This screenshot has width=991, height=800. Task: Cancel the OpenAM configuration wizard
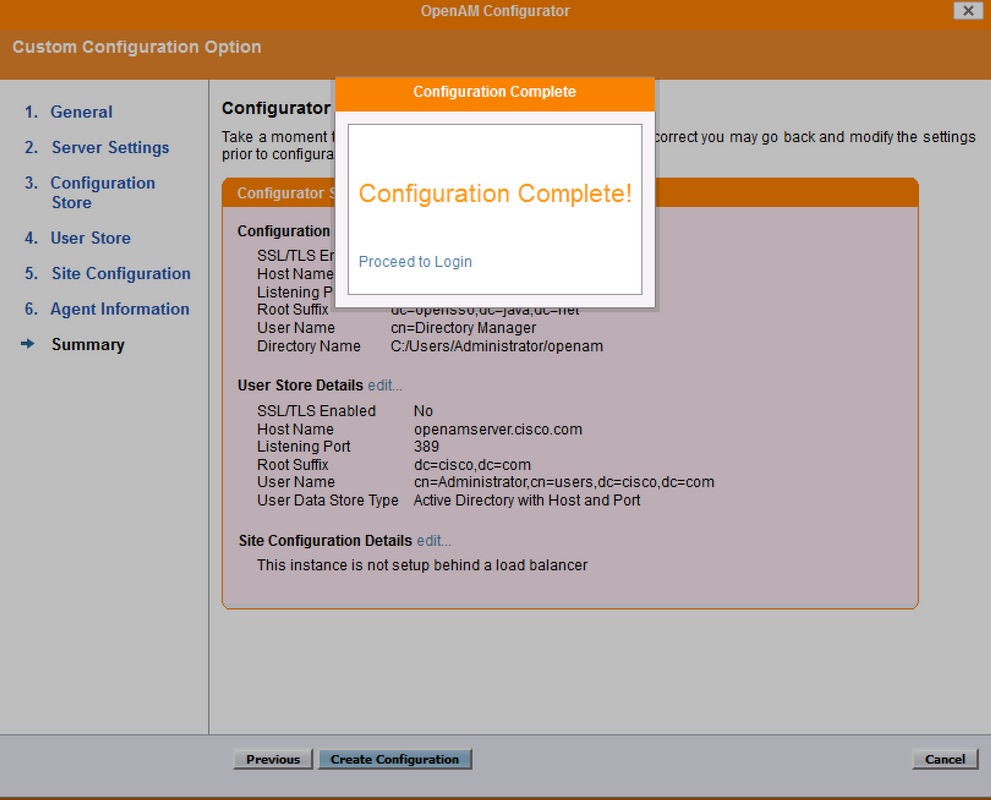click(x=943, y=758)
